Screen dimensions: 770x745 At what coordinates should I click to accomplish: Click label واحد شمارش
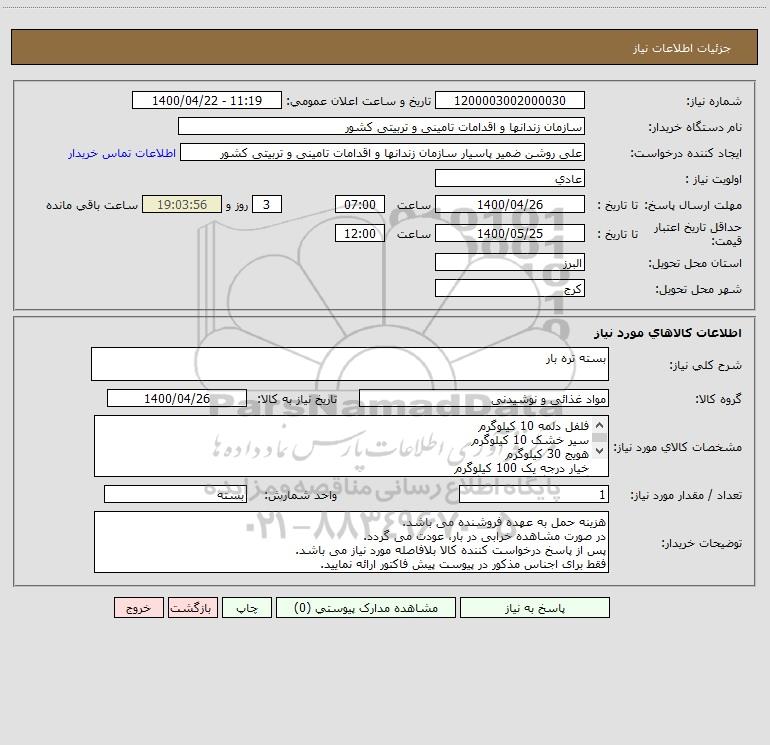[x=301, y=496]
